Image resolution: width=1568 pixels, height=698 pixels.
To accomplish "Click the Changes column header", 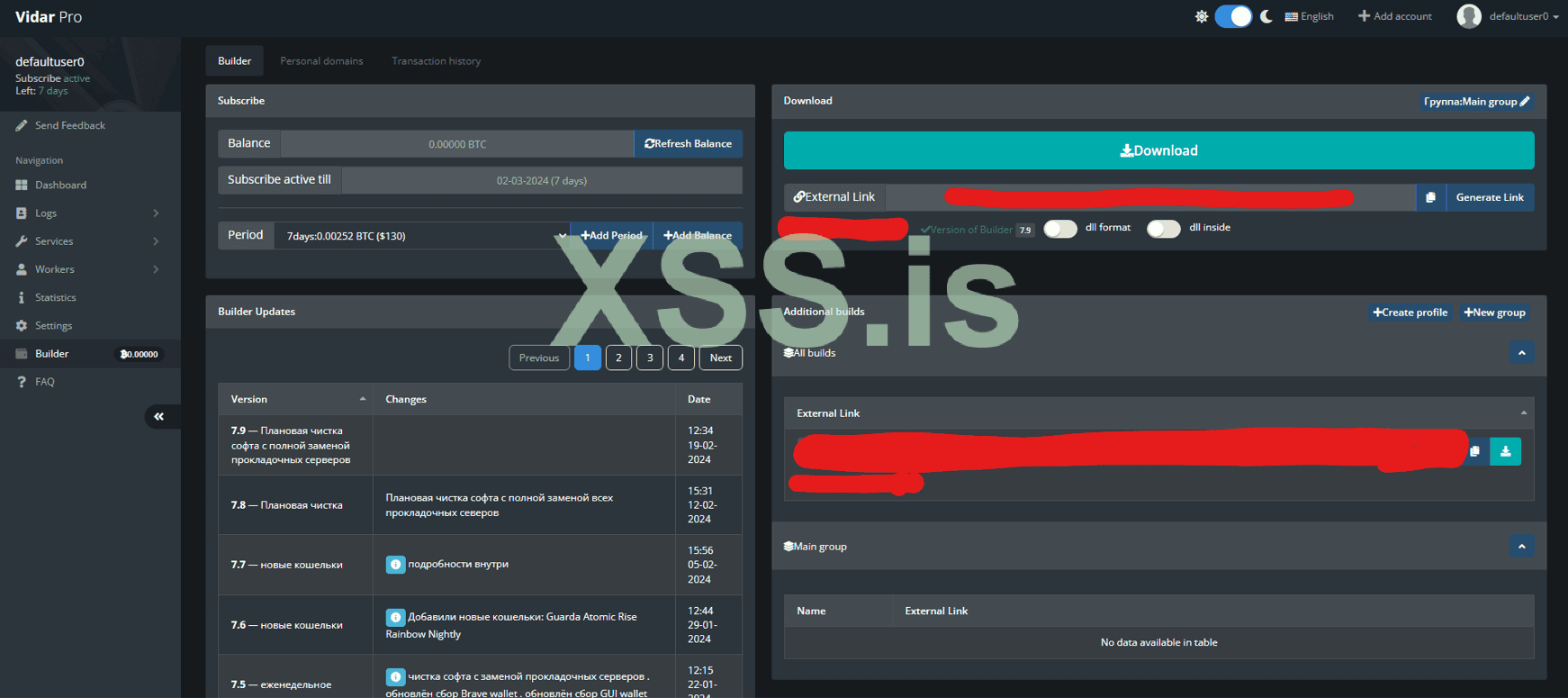I will click(525, 399).
